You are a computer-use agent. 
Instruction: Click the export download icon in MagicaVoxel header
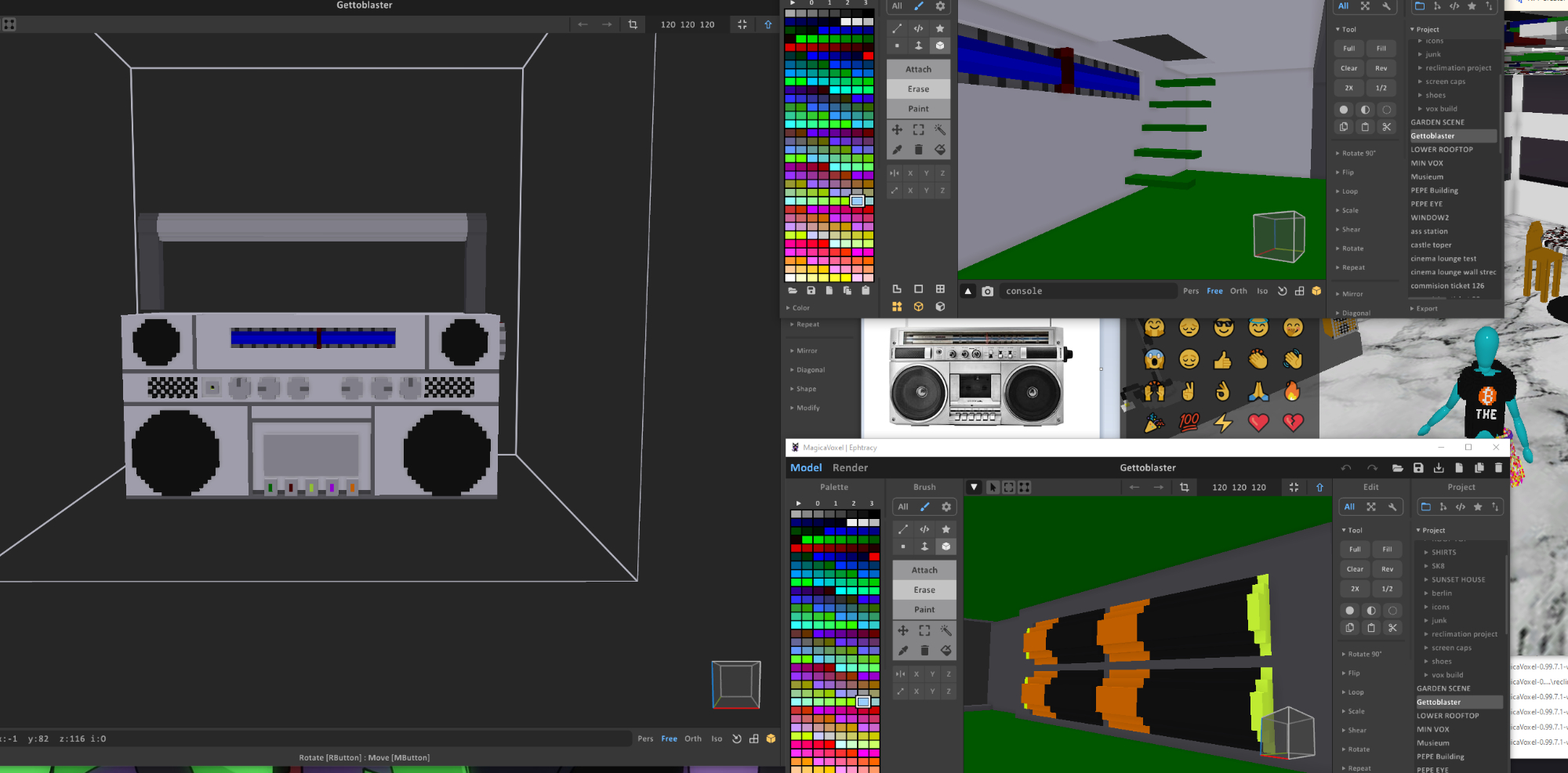[x=1439, y=468]
